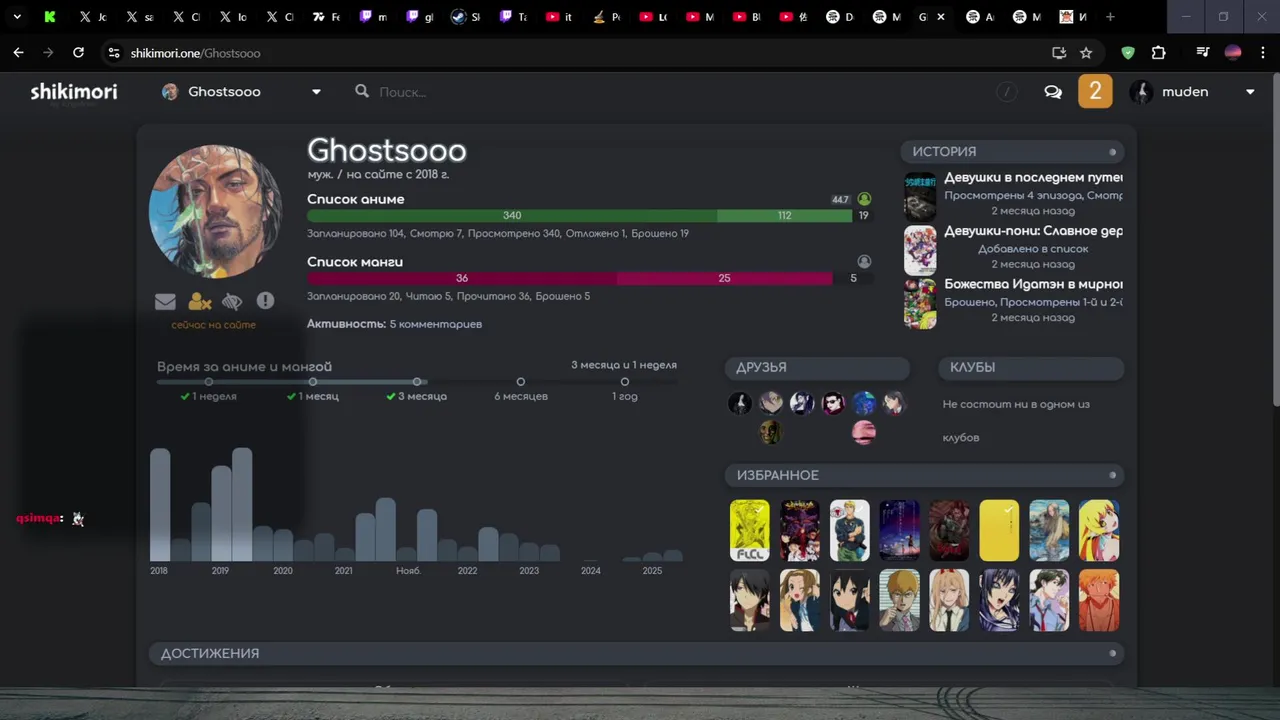Open the ДРУЗЬЯ section header

pyautogui.click(x=817, y=368)
